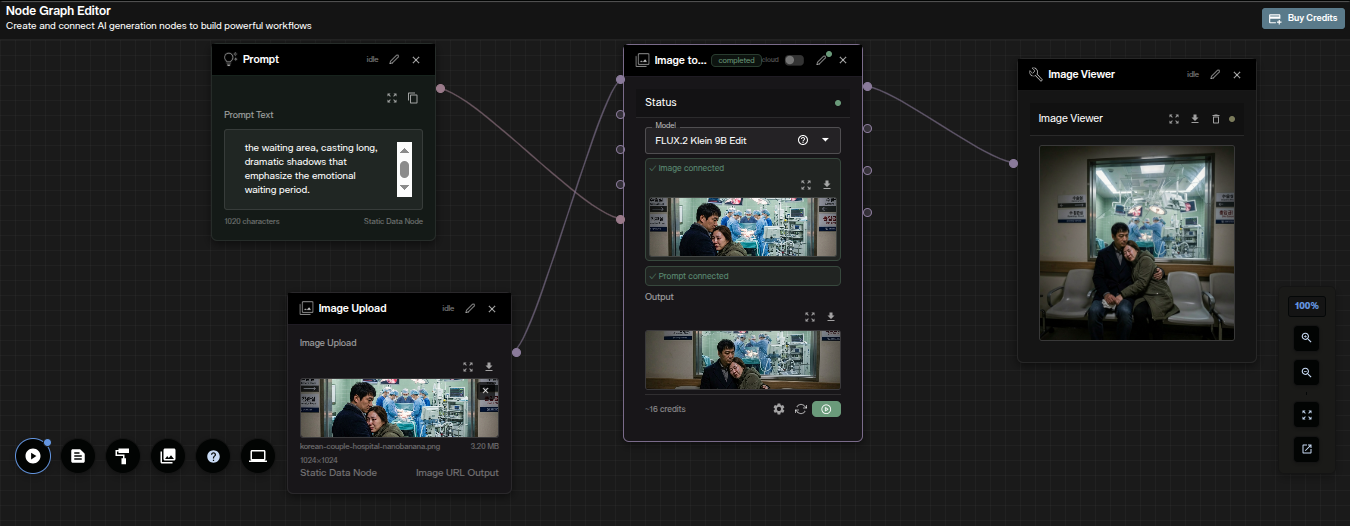Image resolution: width=1350 pixels, height=526 pixels.
Task: Click the uploaded korean-couple-hospital thumbnail
Action: click(x=399, y=408)
